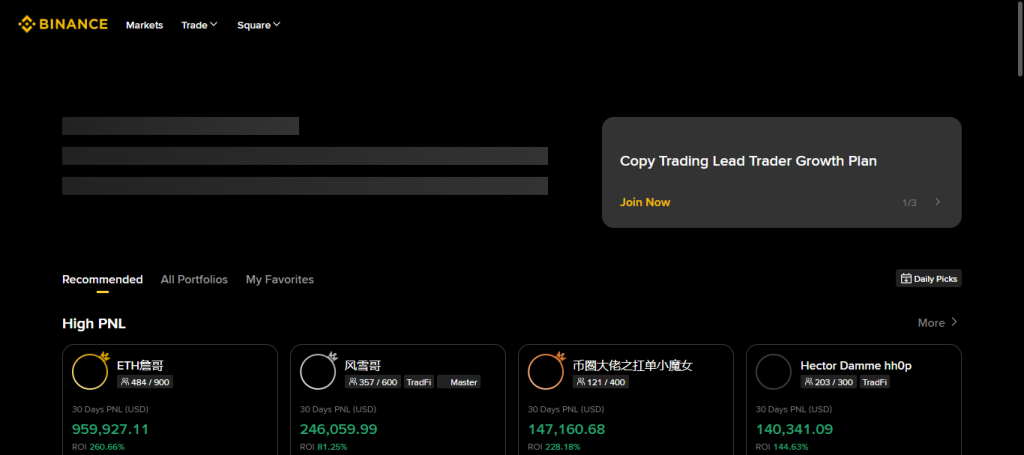Switch to the My Favorites tab
Image resolution: width=1024 pixels, height=455 pixels.
[280, 279]
